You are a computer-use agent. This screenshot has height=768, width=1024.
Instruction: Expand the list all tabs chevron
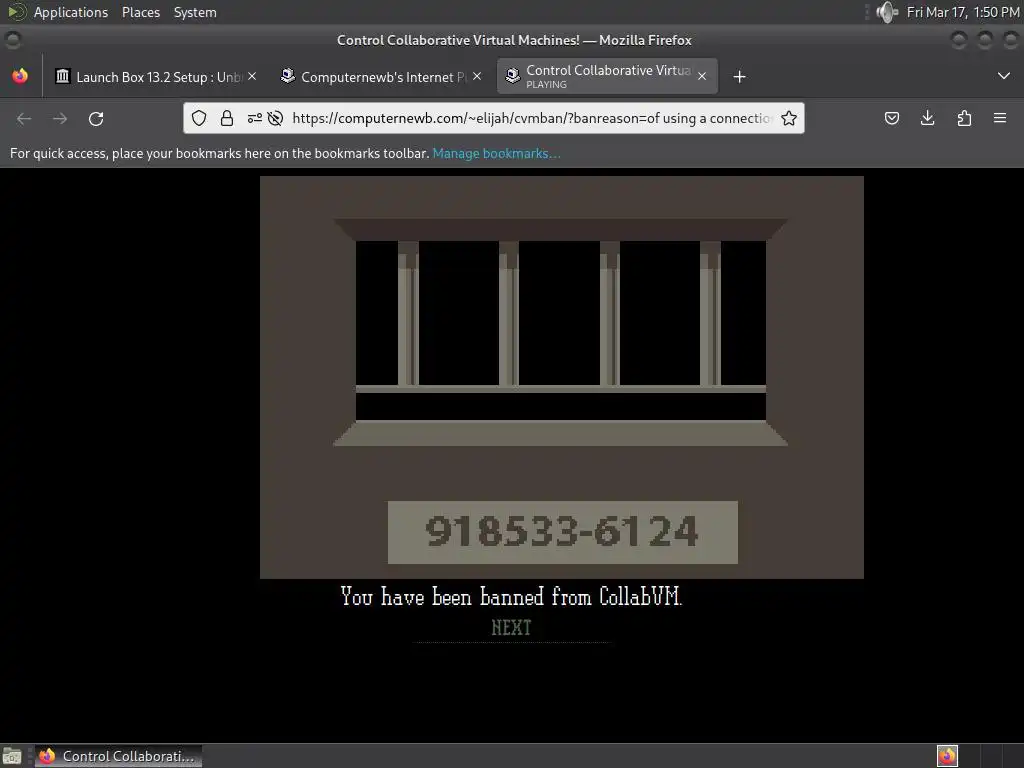[x=1004, y=76]
